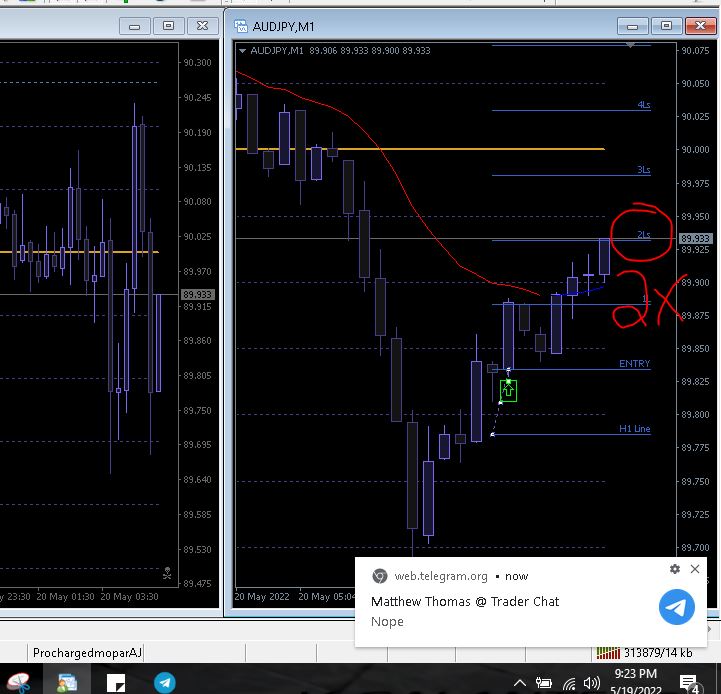Click current price tag 89.933 on AUDJPY axis
The image size is (721, 694).
click(x=695, y=238)
